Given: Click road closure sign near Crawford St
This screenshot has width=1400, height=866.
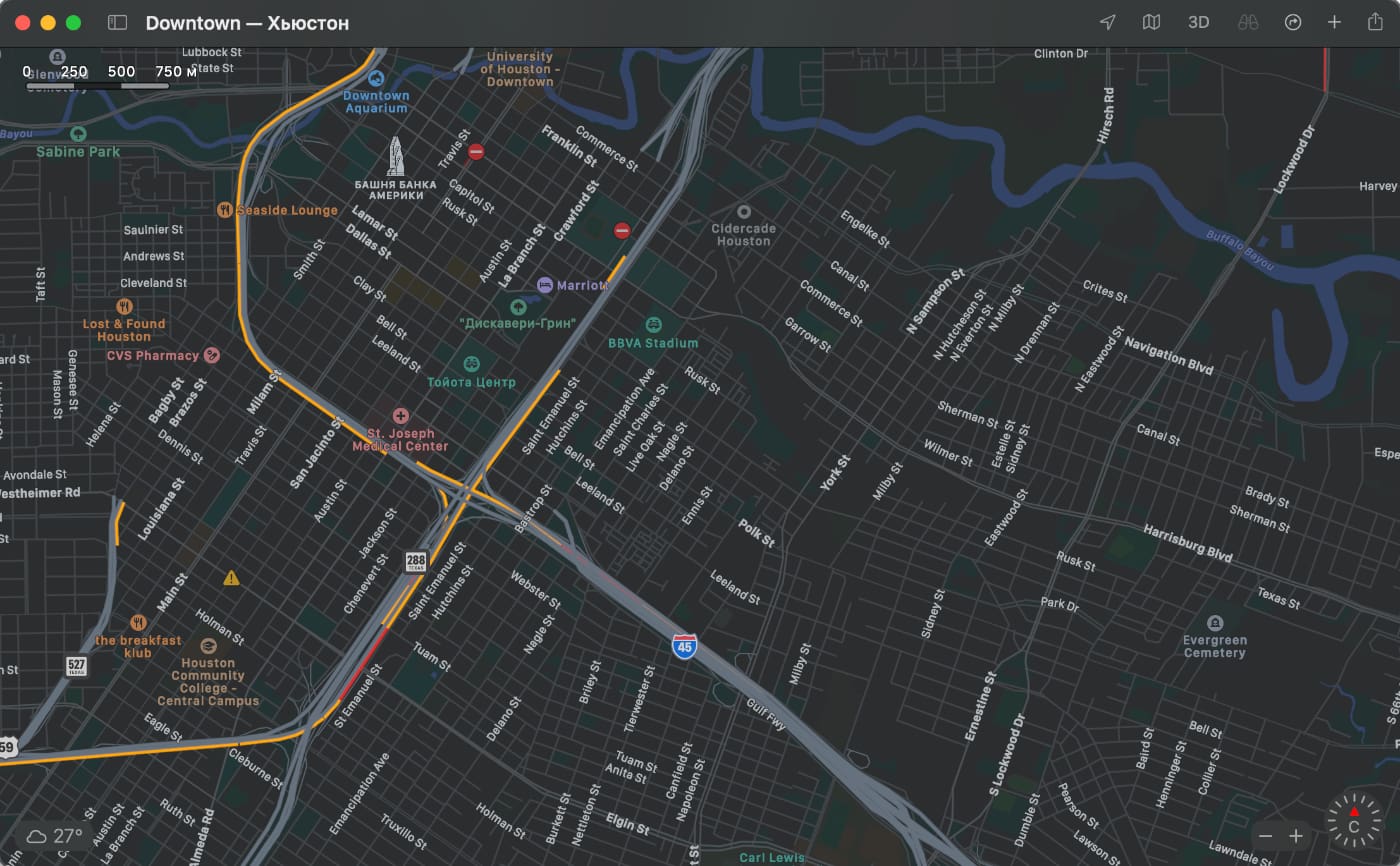Looking at the screenshot, I should tap(622, 231).
